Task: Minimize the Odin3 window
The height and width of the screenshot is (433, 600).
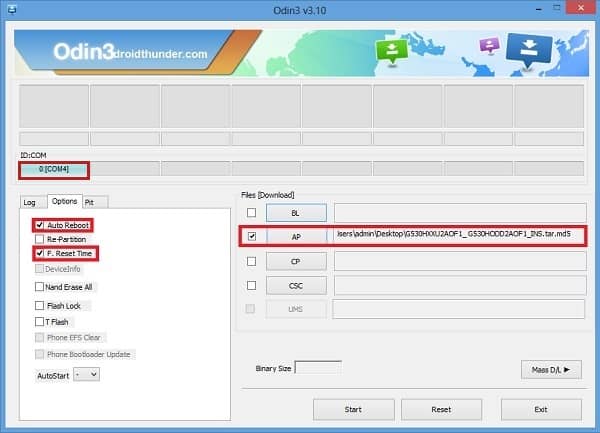Action: 539,8
